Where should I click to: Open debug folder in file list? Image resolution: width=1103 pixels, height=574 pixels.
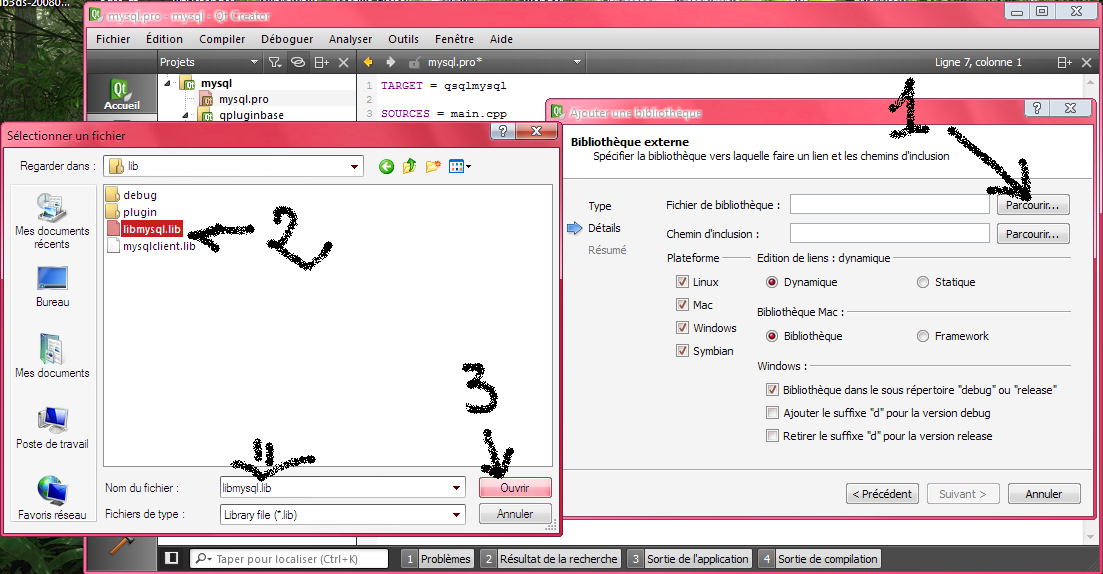pos(132,195)
